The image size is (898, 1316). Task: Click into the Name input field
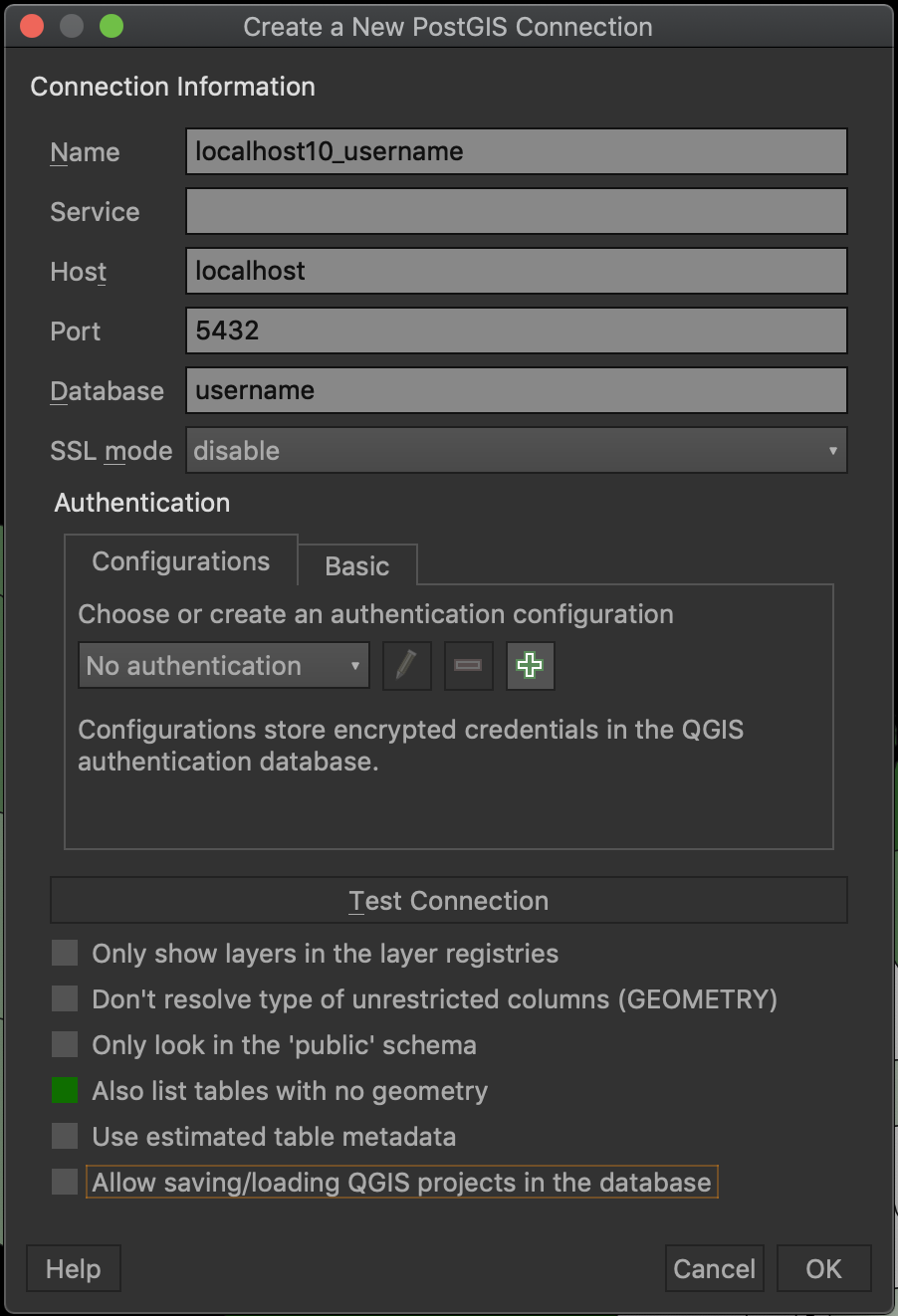tap(516, 151)
